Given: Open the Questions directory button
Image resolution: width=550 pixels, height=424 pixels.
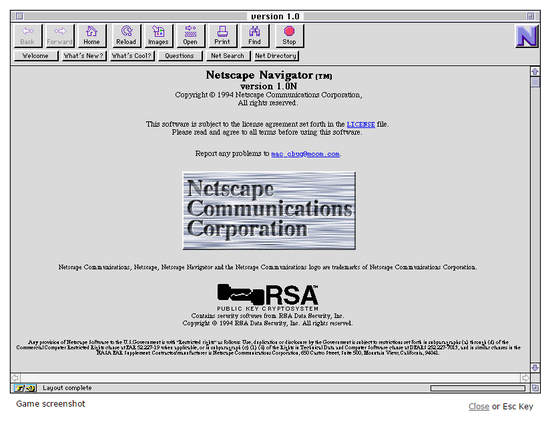Looking at the screenshot, I should pos(180,56).
